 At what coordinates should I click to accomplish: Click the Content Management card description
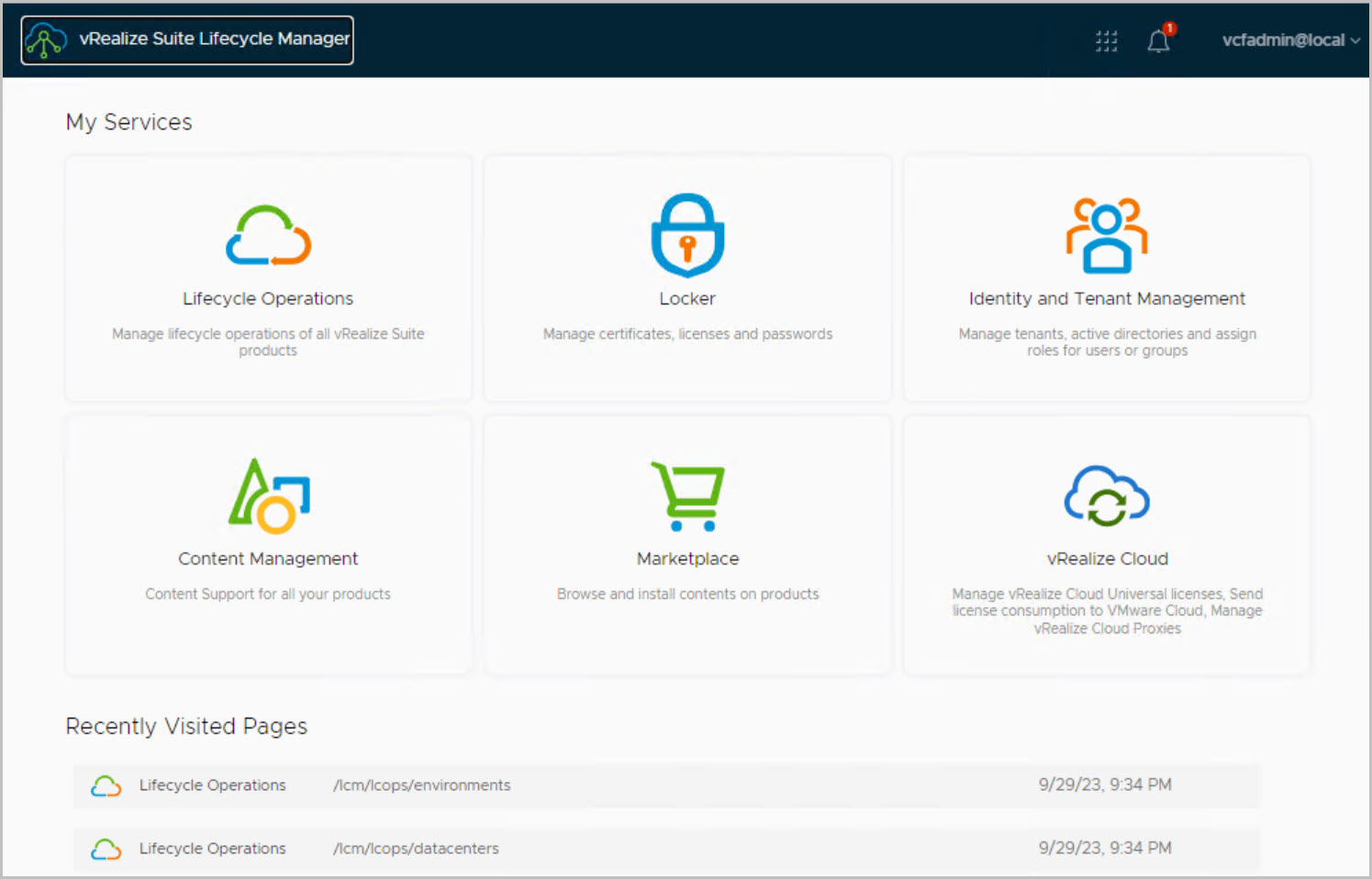point(268,595)
